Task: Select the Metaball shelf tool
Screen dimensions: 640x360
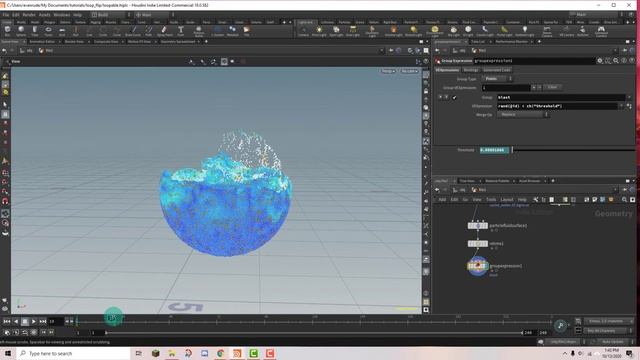Action: click(x=232, y=31)
